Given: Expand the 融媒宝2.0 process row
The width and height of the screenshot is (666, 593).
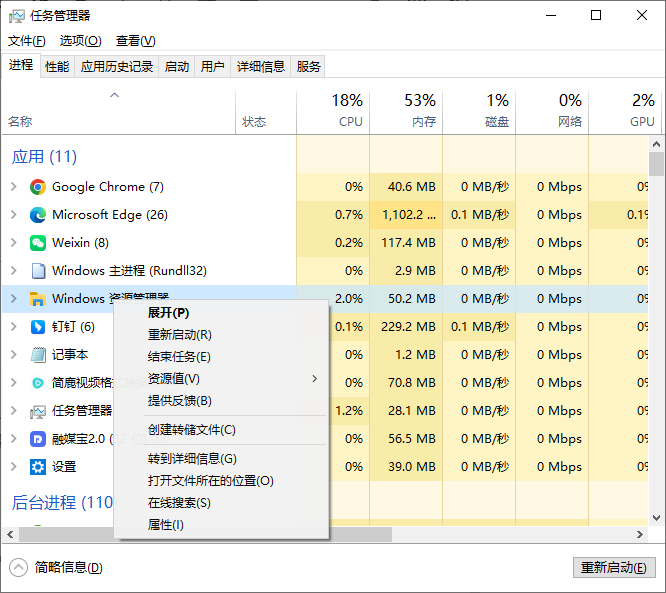Looking at the screenshot, I should (x=14, y=439).
